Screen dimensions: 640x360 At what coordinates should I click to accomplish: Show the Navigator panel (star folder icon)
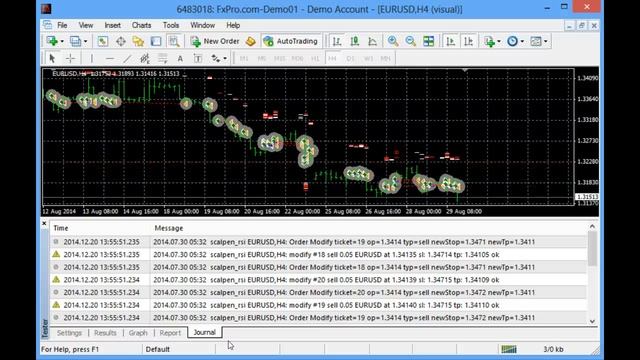point(138,41)
